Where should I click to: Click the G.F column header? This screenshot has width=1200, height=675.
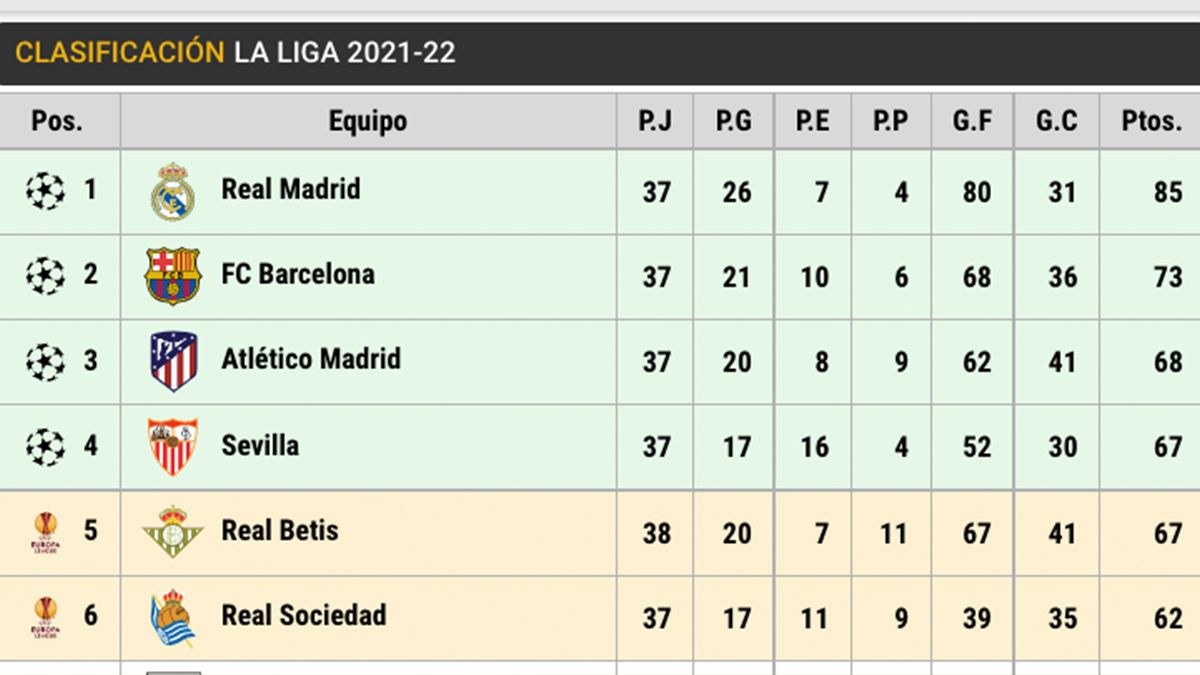click(973, 121)
